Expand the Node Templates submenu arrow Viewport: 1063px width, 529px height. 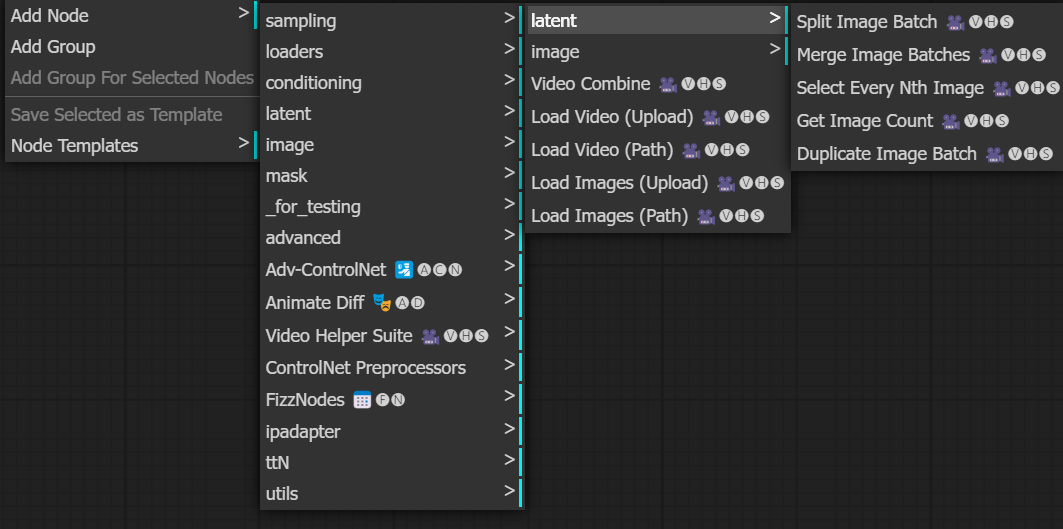point(243,144)
